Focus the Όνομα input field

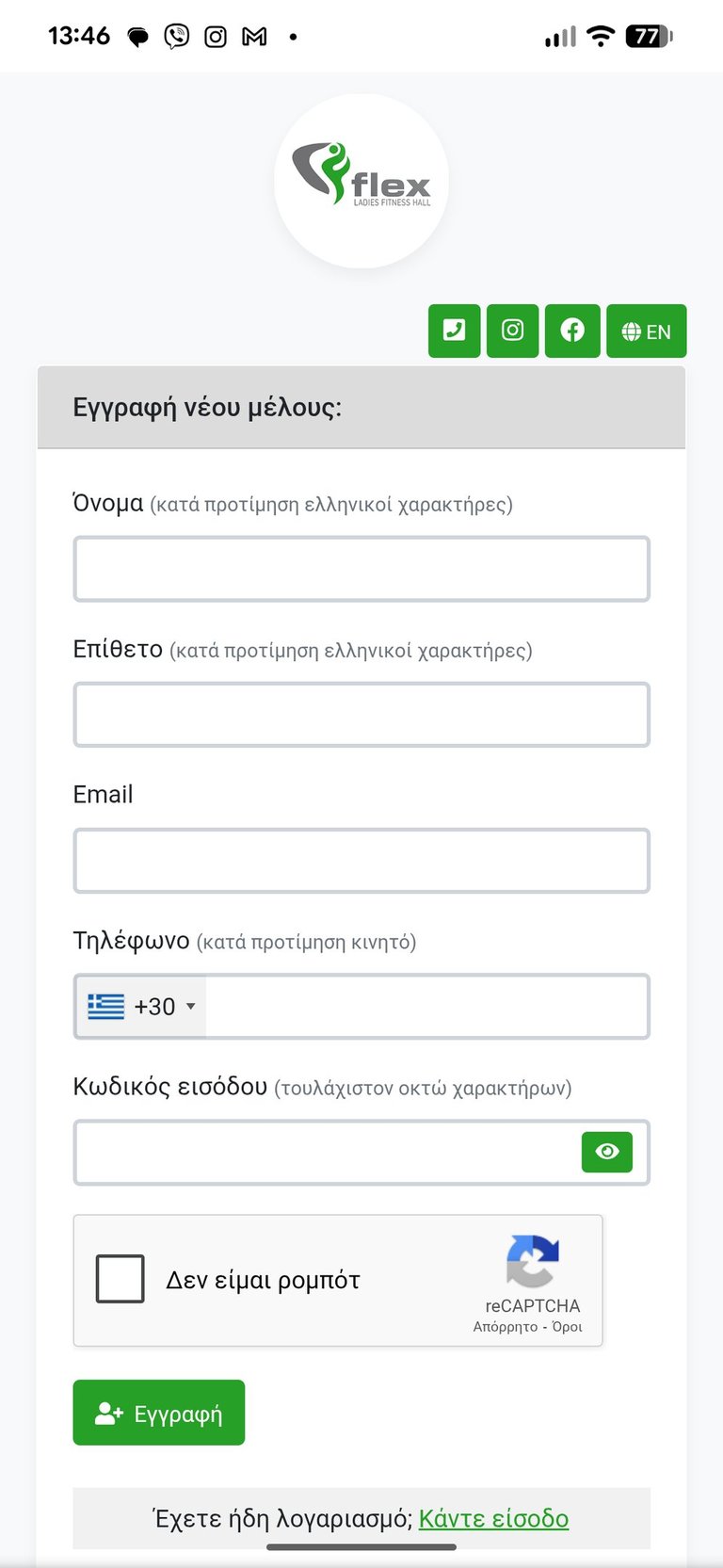[361, 569]
